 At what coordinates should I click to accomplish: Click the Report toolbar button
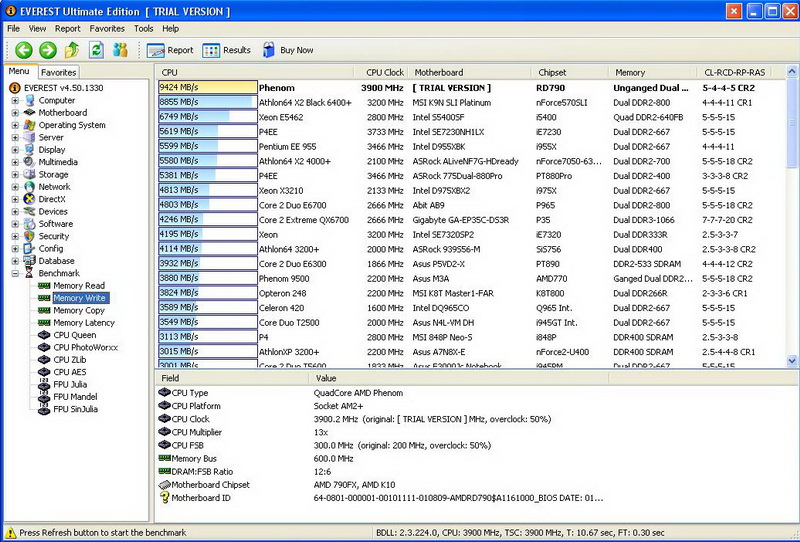point(170,50)
